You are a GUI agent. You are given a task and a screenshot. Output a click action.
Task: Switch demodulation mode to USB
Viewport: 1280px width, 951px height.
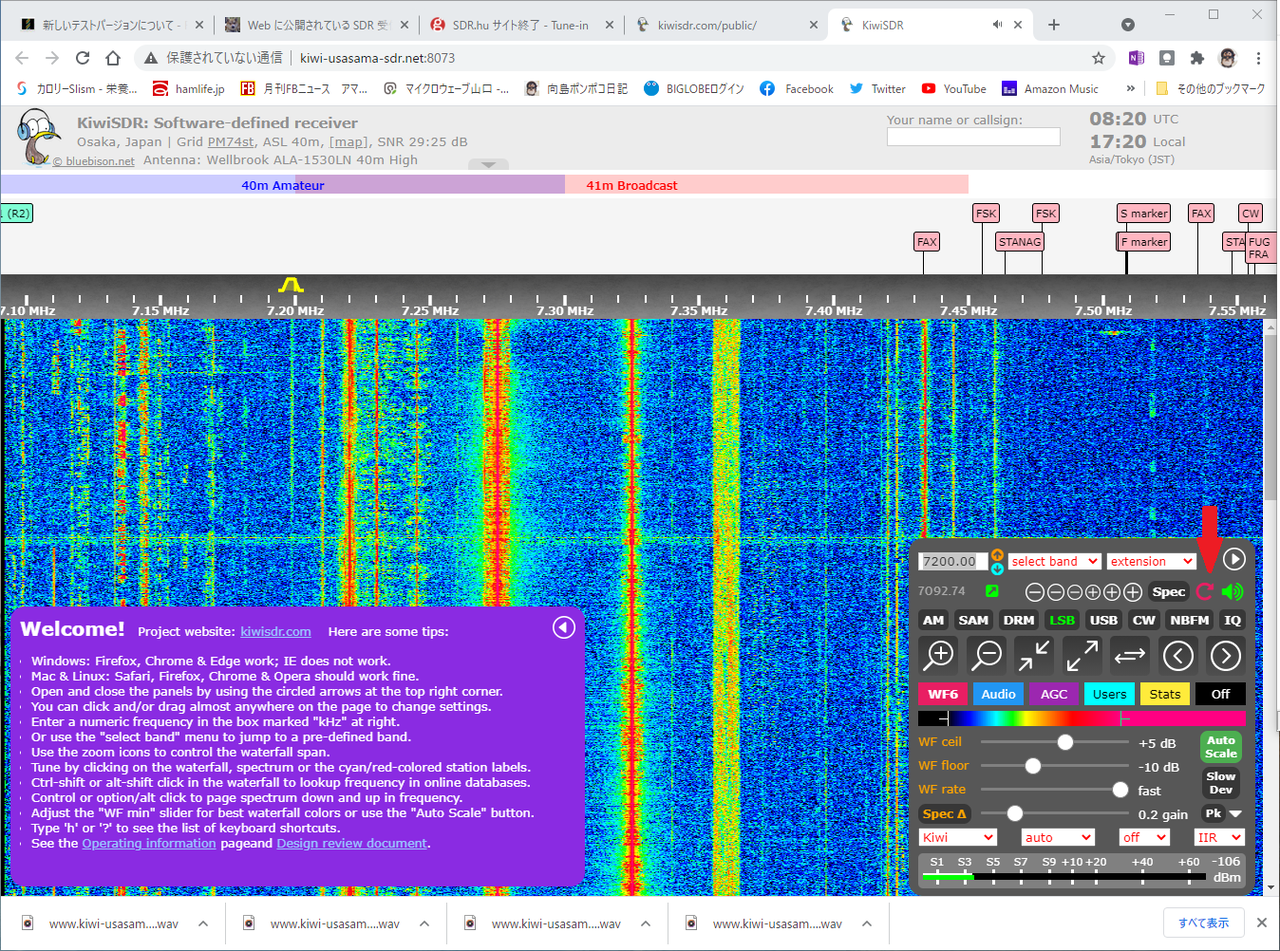(1103, 620)
